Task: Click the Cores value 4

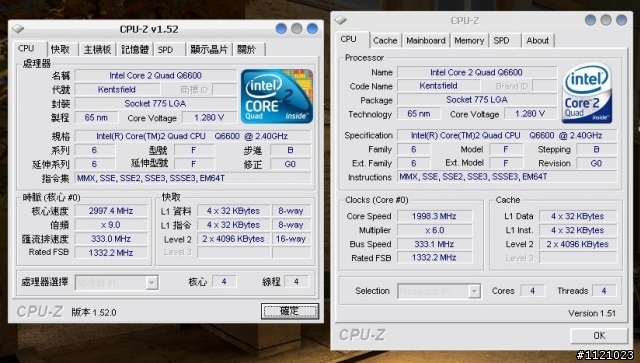Action: (x=532, y=291)
